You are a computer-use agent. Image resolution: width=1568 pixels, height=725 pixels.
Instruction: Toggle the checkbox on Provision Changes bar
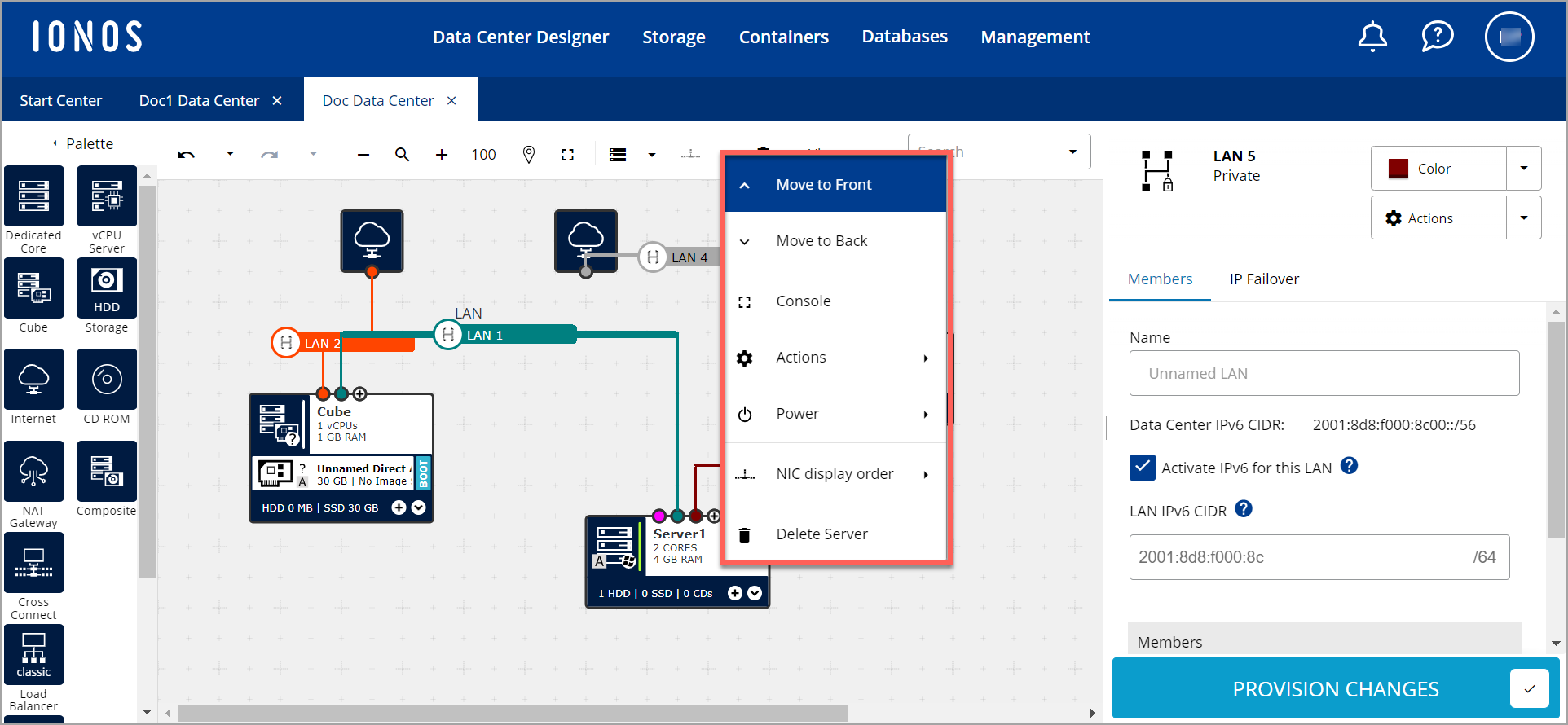1529,689
